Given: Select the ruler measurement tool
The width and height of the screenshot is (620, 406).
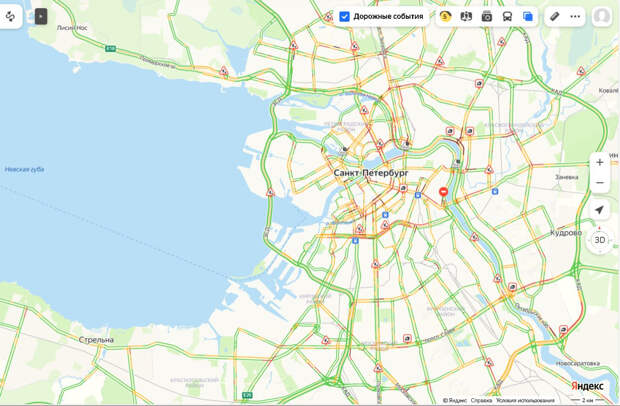Looking at the screenshot, I should pos(555,17).
